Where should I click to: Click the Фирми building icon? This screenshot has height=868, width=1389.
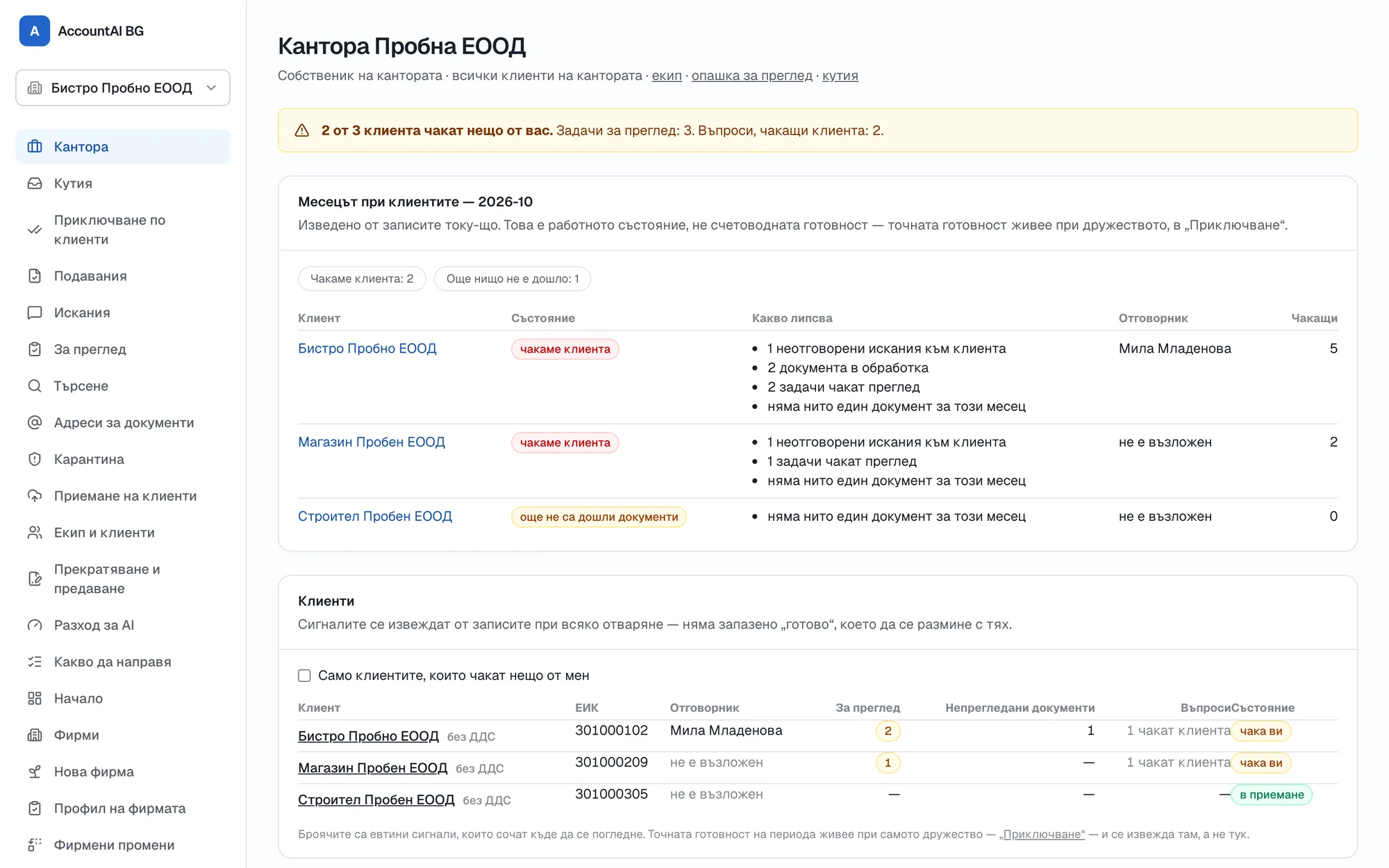[x=35, y=735]
